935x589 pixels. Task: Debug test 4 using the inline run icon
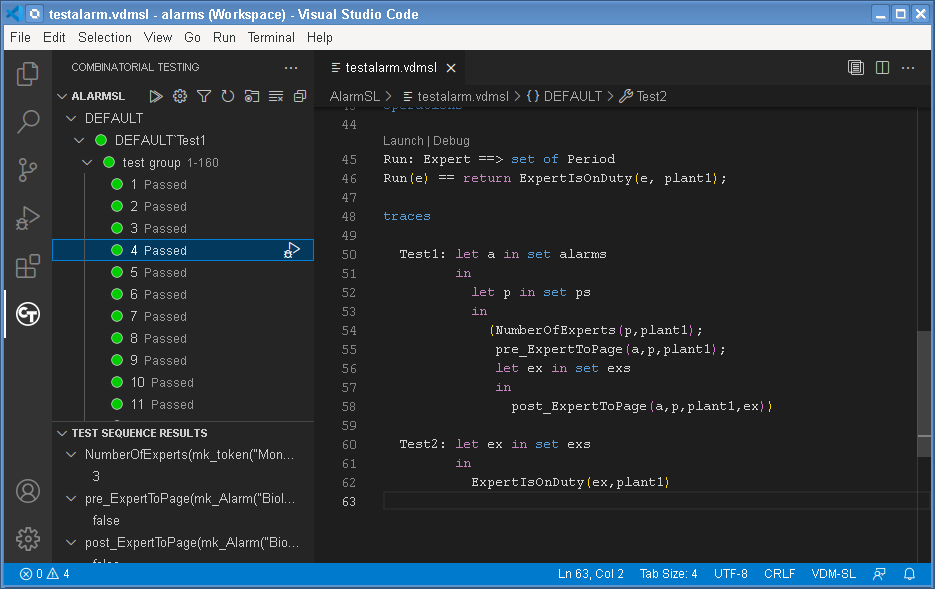click(x=292, y=250)
